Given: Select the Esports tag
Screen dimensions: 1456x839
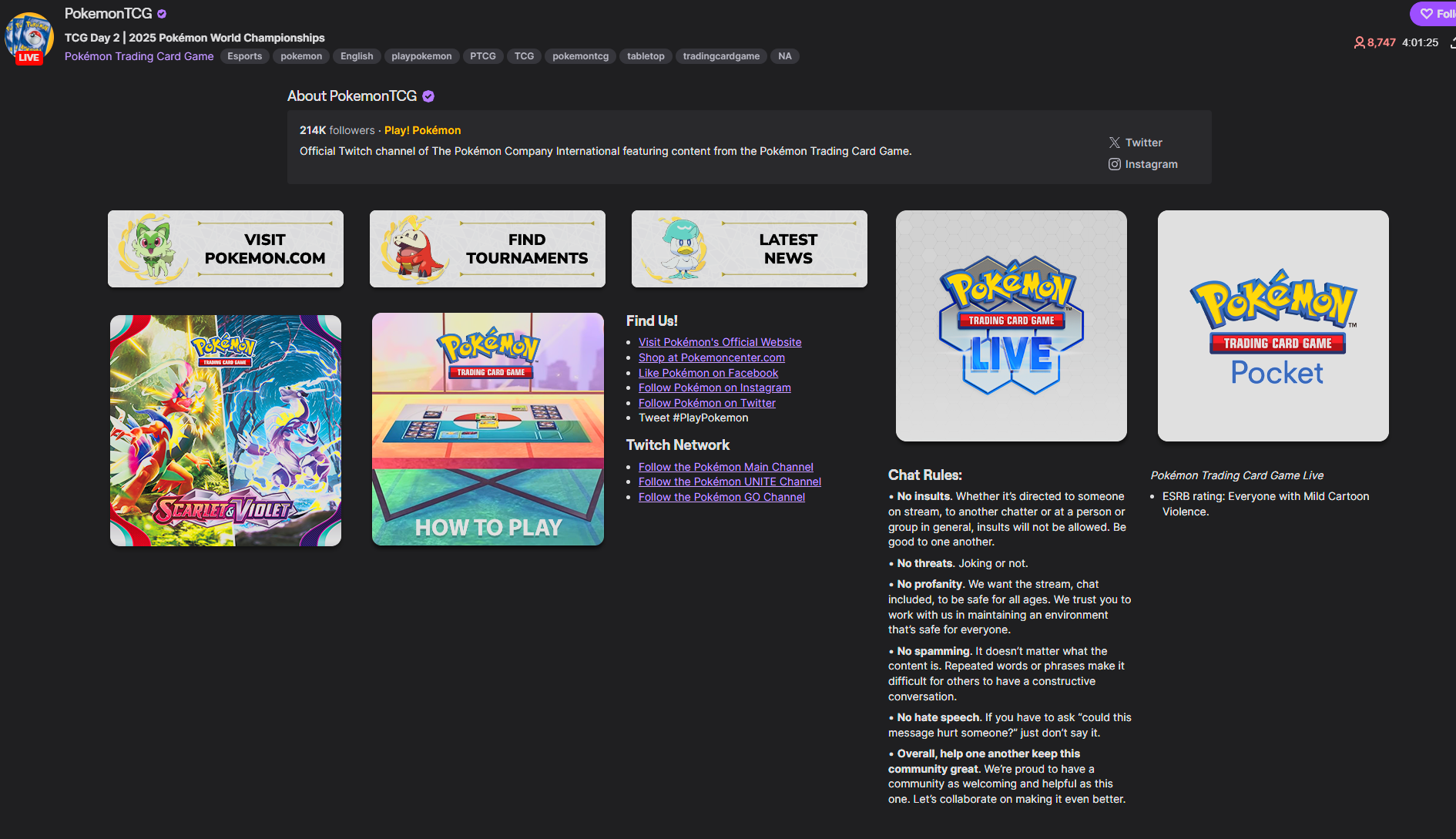Looking at the screenshot, I should pyautogui.click(x=245, y=56).
